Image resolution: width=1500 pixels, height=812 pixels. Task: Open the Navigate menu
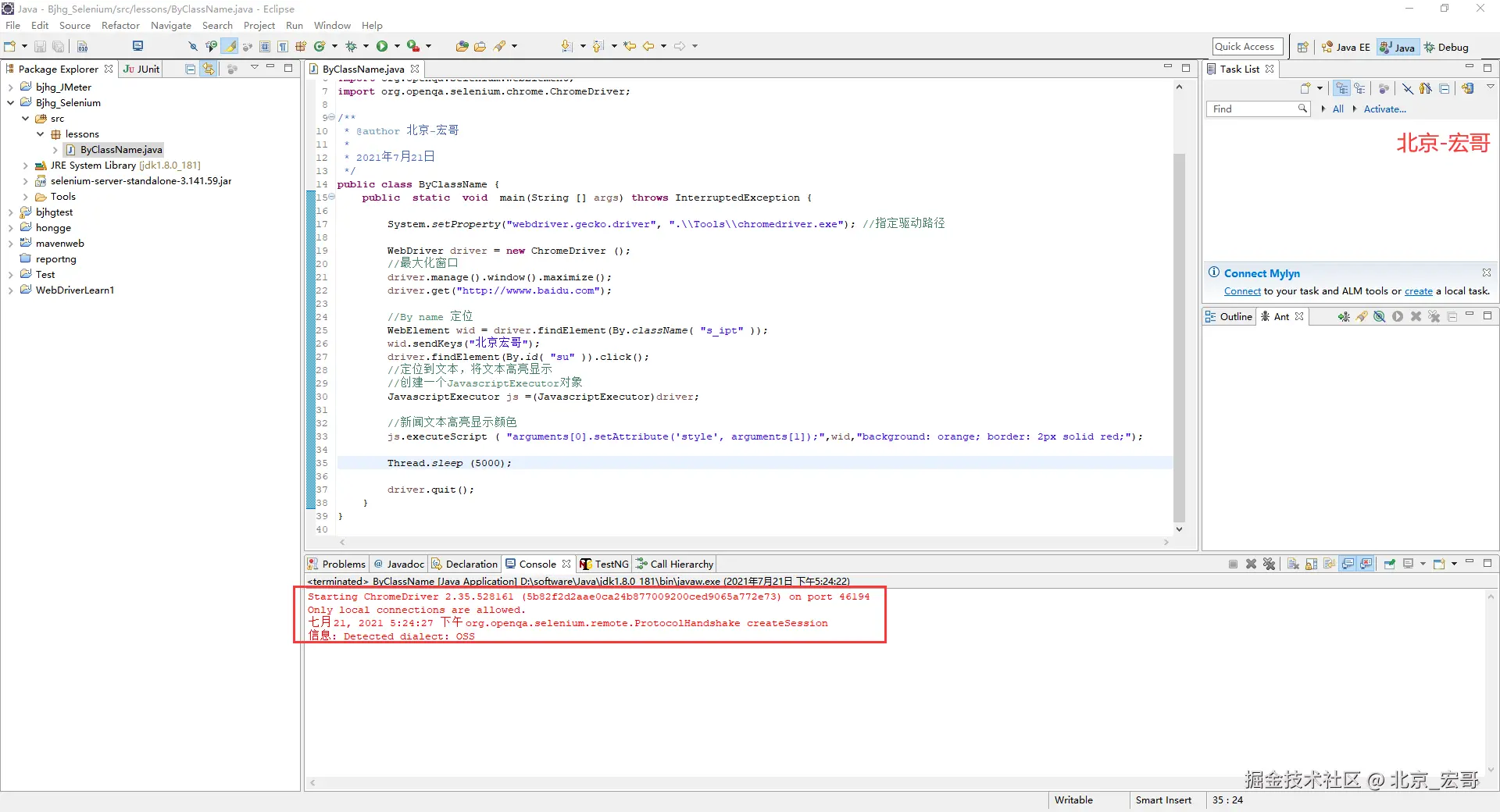coord(170,26)
